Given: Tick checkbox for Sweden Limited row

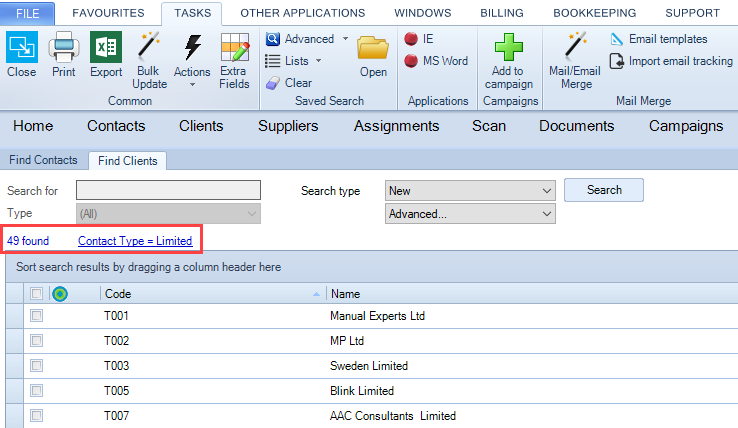Looking at the screenshot, I should [x=36, y=365].
